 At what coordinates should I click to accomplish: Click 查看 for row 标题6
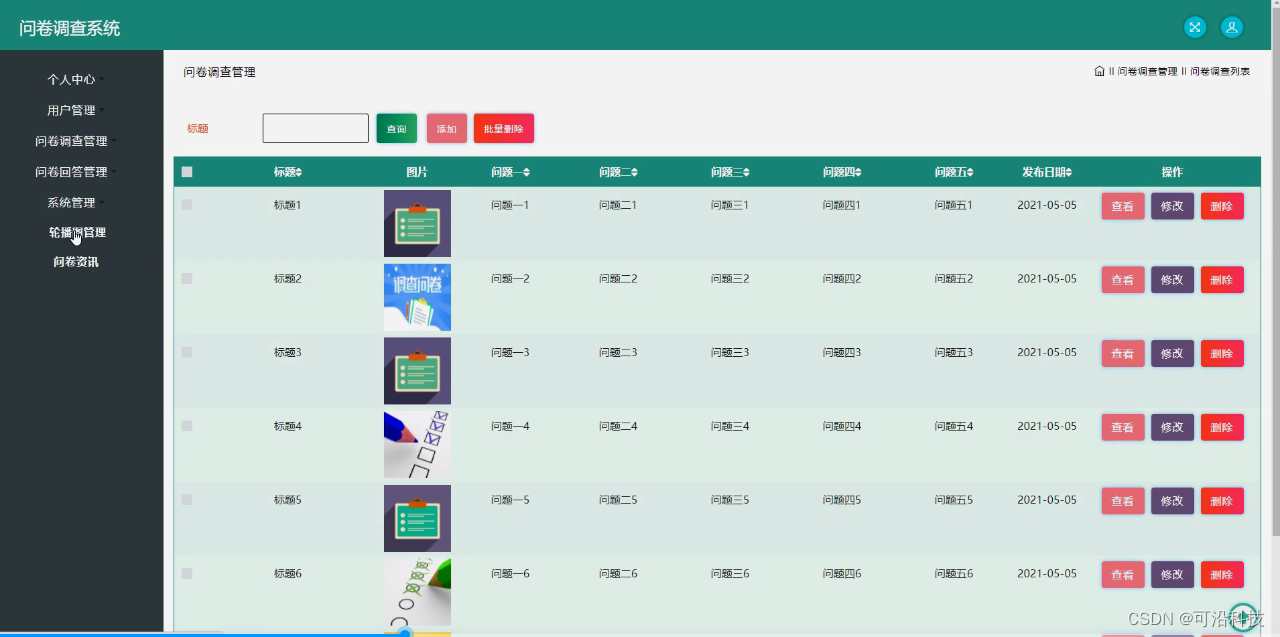pyautogui.click(x=1123, y=575)
